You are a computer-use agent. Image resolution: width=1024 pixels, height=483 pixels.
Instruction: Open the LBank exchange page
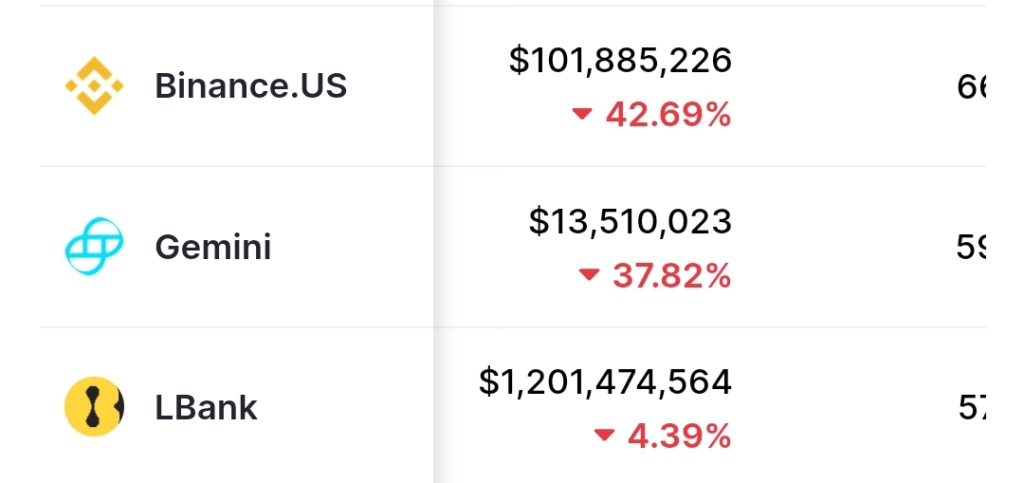coord(206,407)
